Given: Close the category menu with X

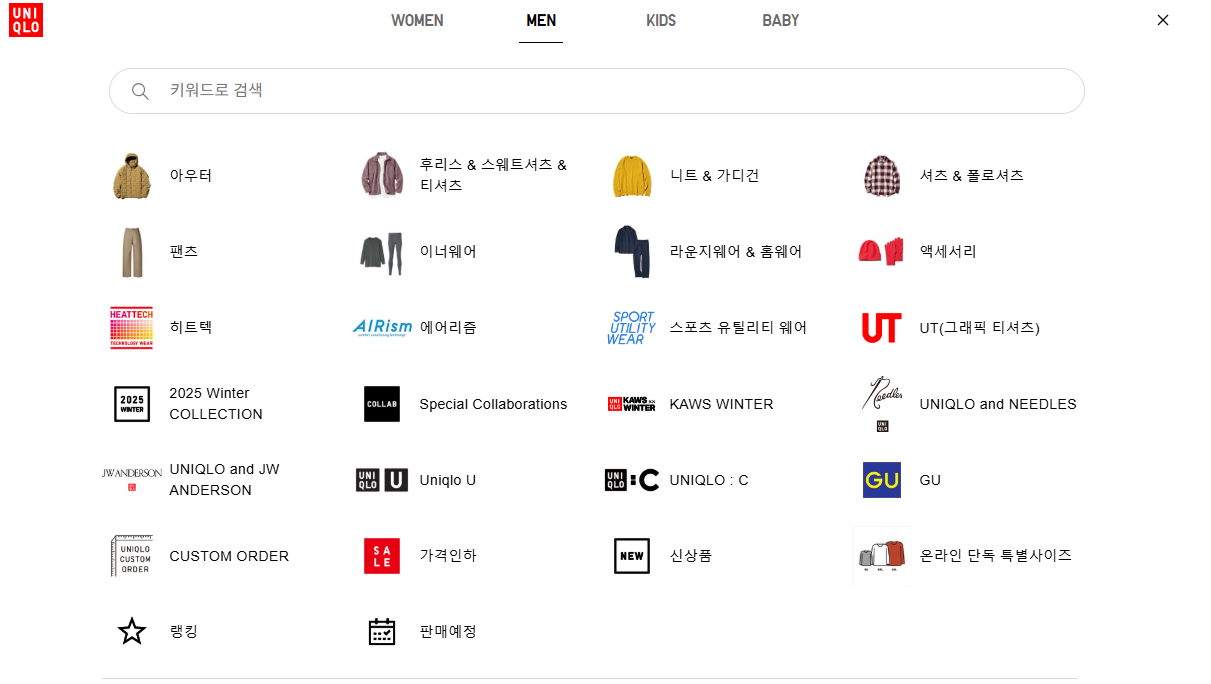Looking at the screenshot, I should click(1163, 20).
